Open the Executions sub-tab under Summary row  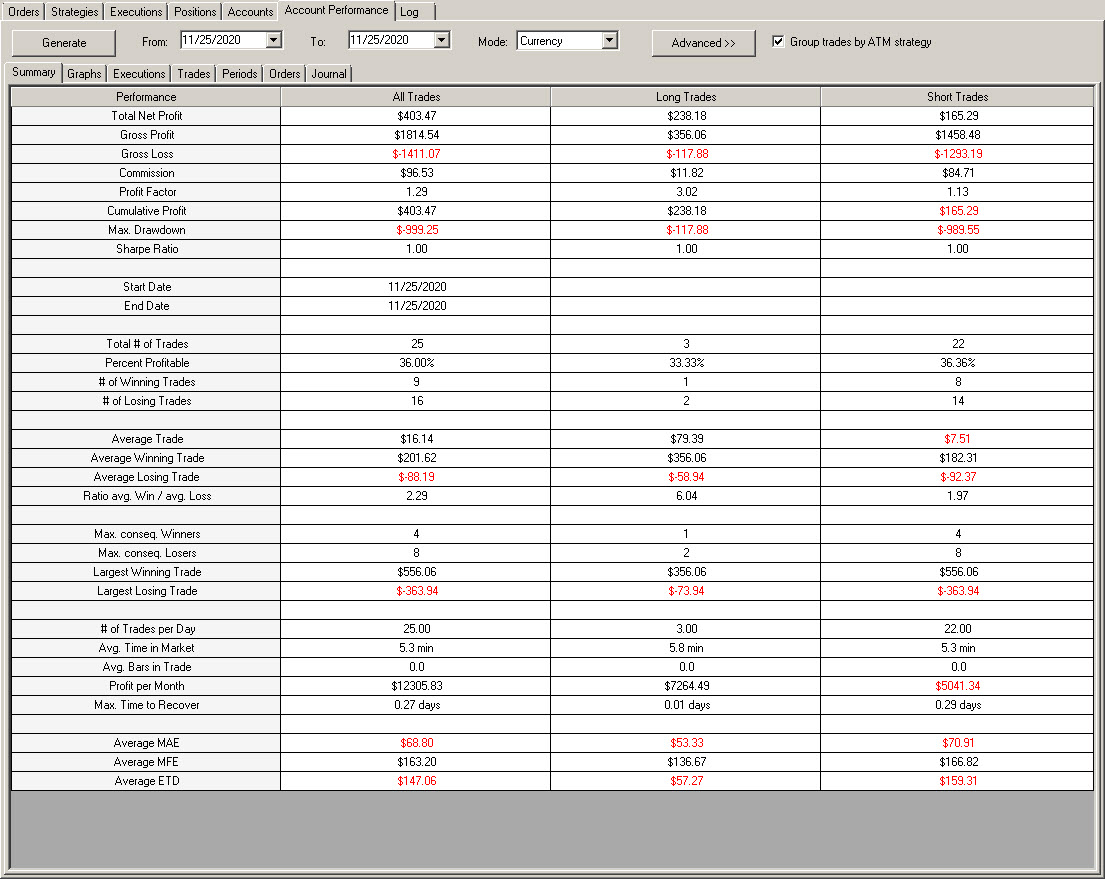139,74
